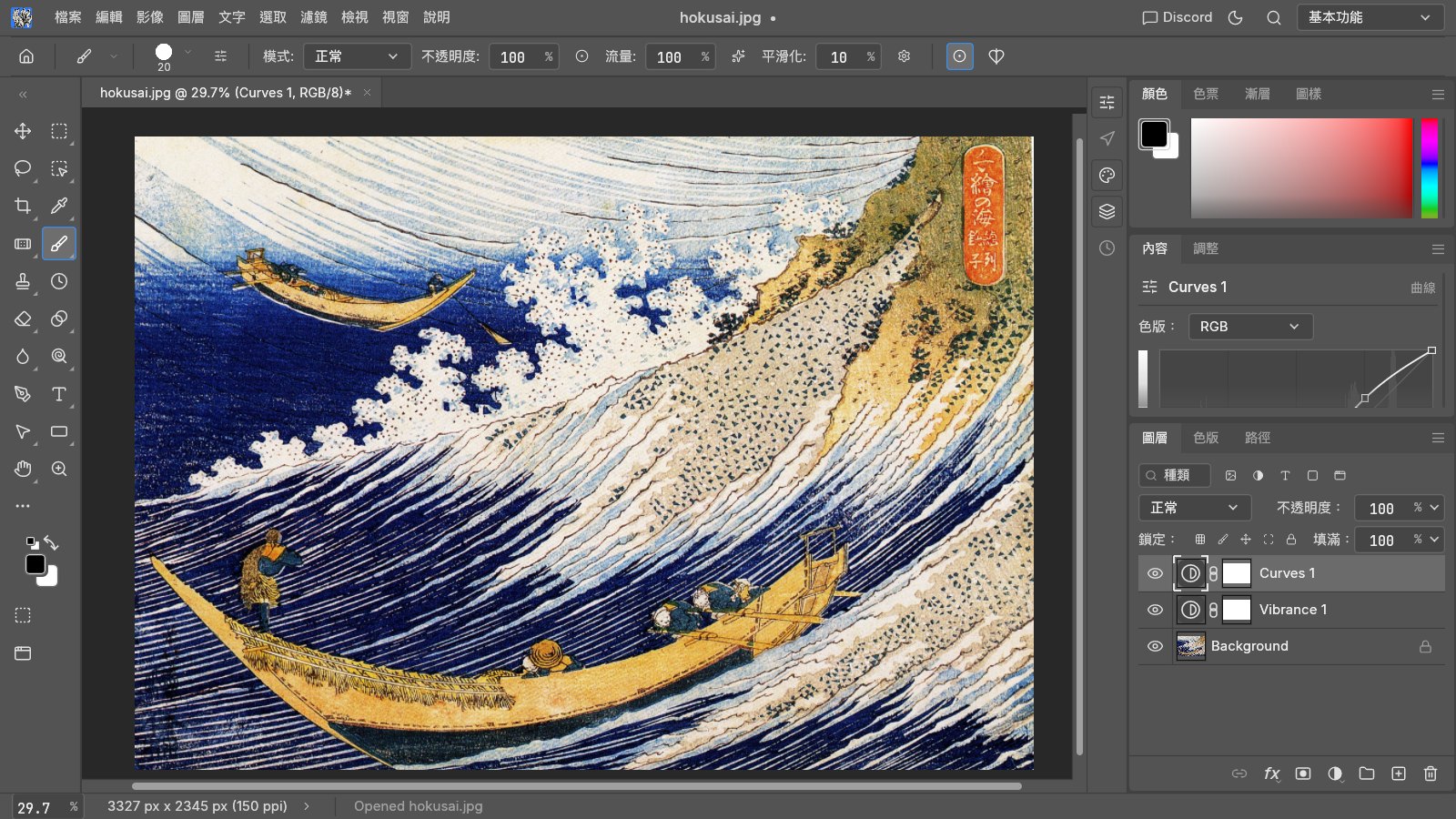
Task: Click the hue spectrum slider
Action: click(1430, 168)
